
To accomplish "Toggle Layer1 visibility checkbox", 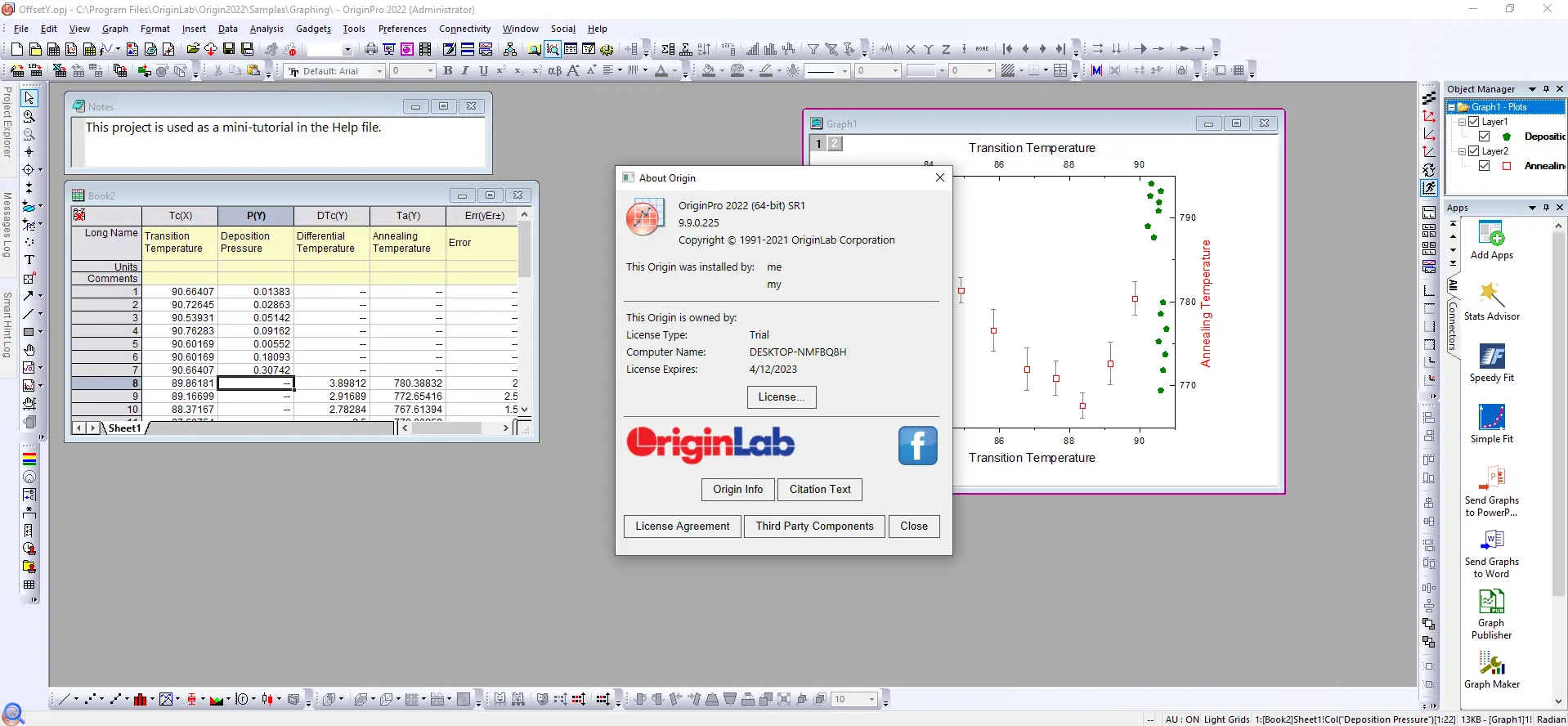I will pos(1474,122).
